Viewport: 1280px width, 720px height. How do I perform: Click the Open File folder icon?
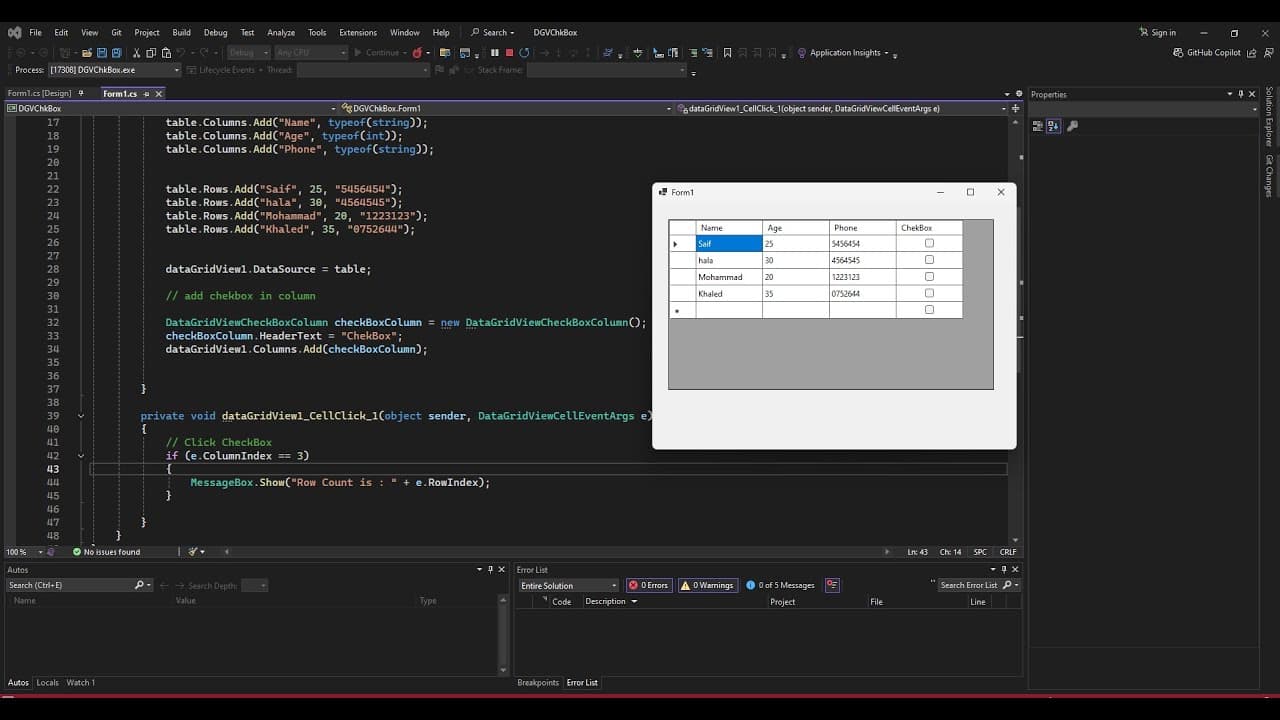click(x=87, y=52)
